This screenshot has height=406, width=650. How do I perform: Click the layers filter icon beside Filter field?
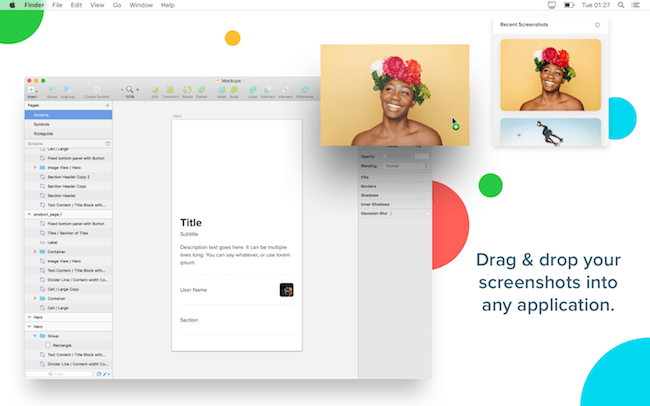point(99,374)
